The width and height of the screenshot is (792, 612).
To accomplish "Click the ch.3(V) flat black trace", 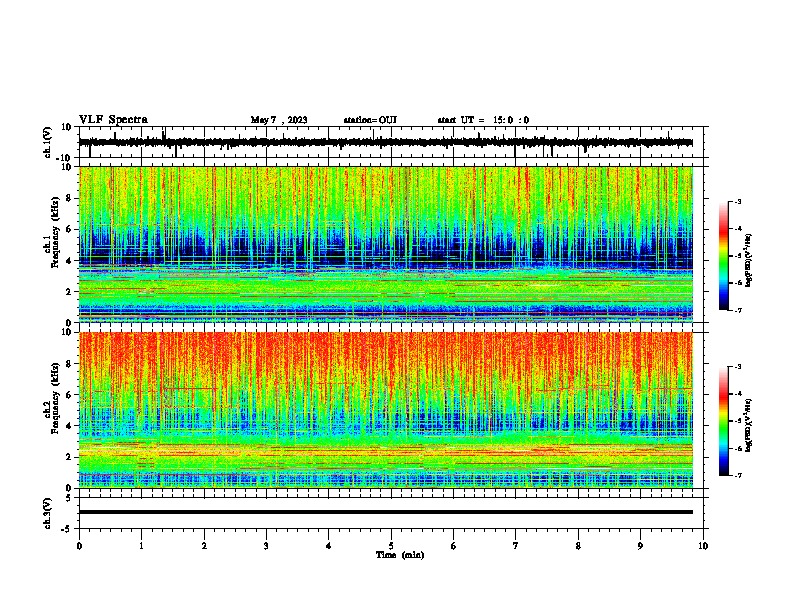I will (x=386, y=512).
